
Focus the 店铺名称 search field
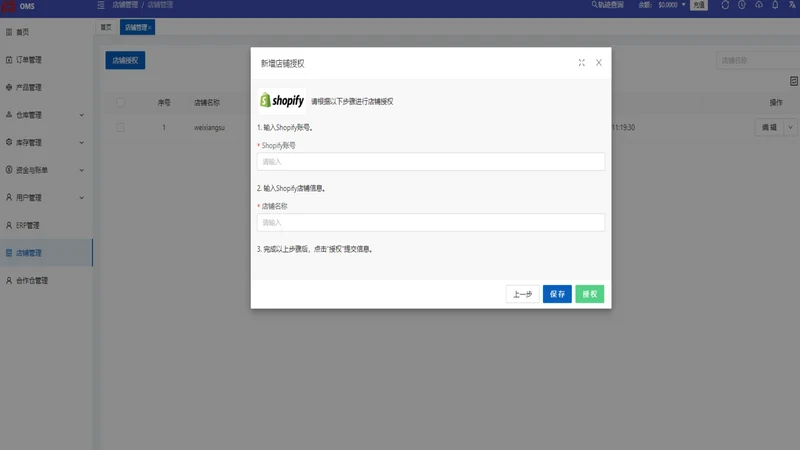click(758, 60)
